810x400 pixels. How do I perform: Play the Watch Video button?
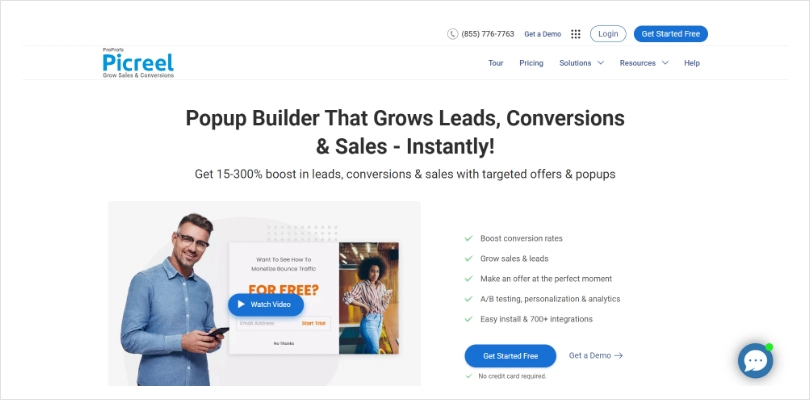[x=266, y=304]
